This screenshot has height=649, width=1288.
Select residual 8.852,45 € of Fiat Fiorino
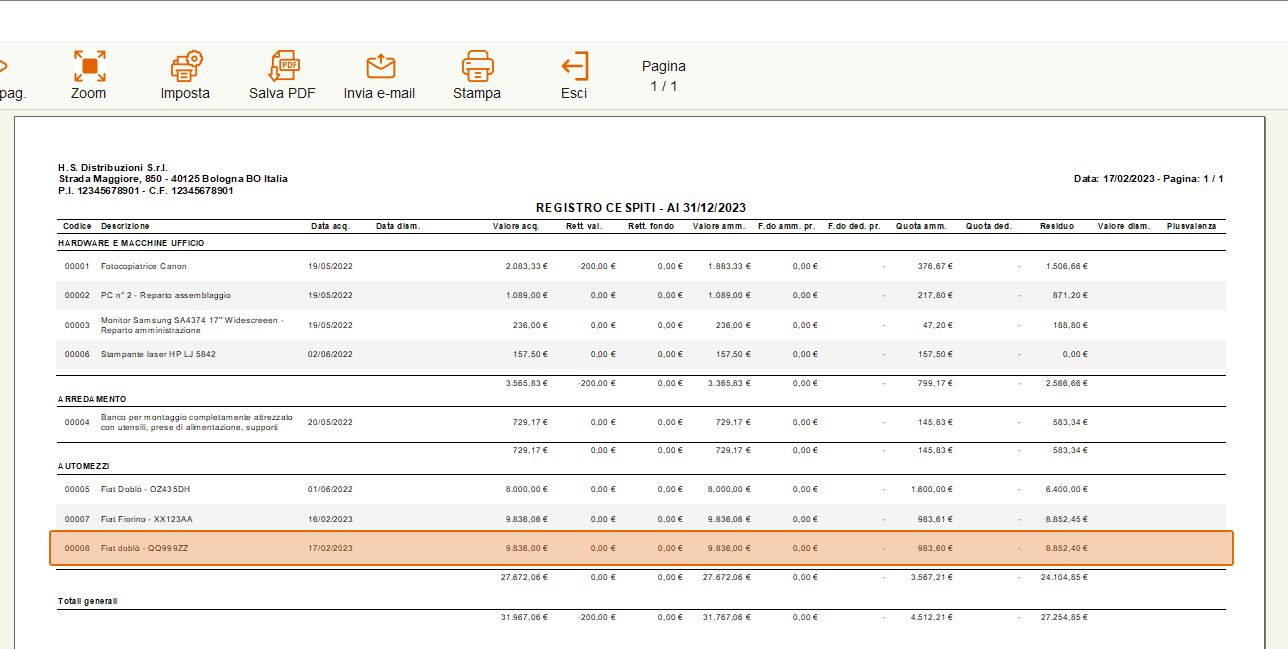pos(1066,519)
